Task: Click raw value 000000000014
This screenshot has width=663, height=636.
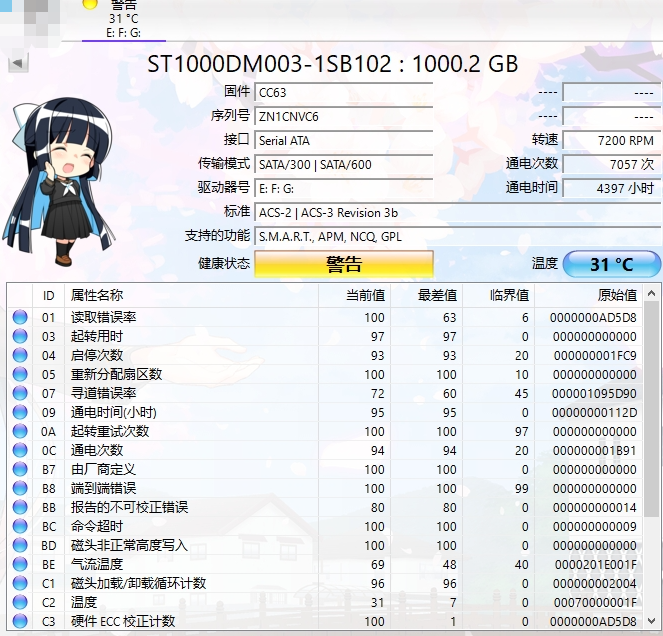Action: 595,507
